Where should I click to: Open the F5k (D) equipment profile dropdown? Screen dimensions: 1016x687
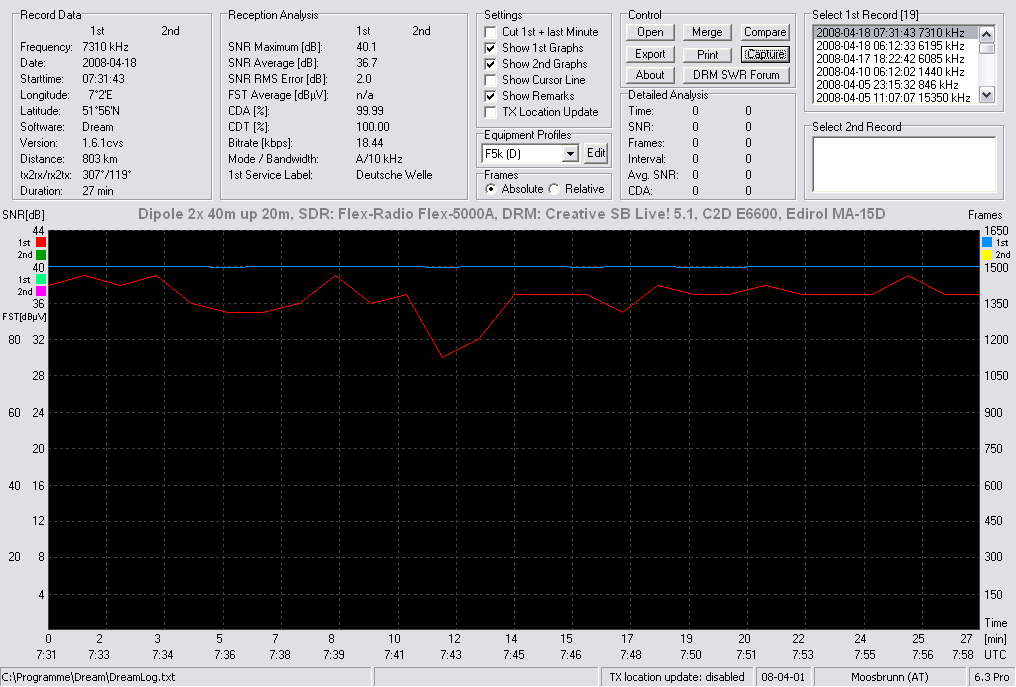pos(570,154)
